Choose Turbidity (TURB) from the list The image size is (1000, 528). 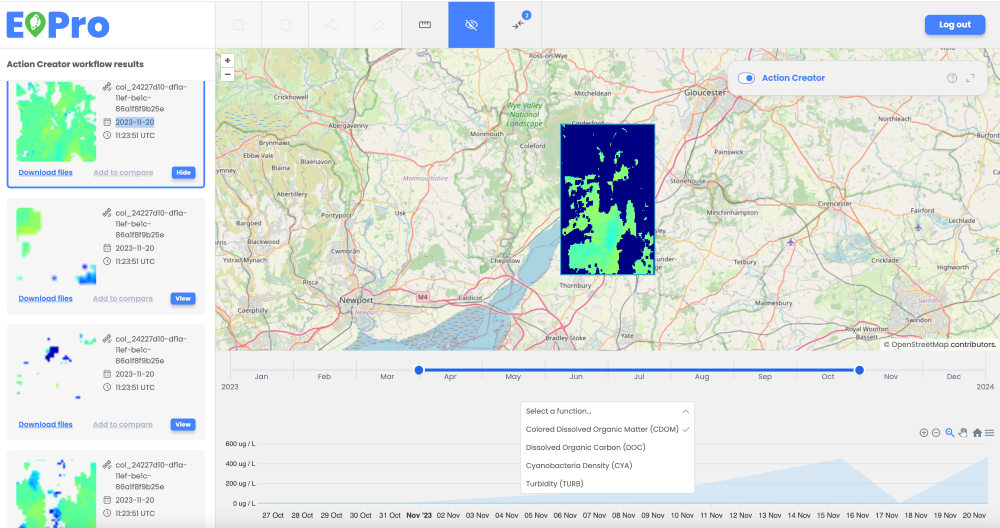pos(554,484)
